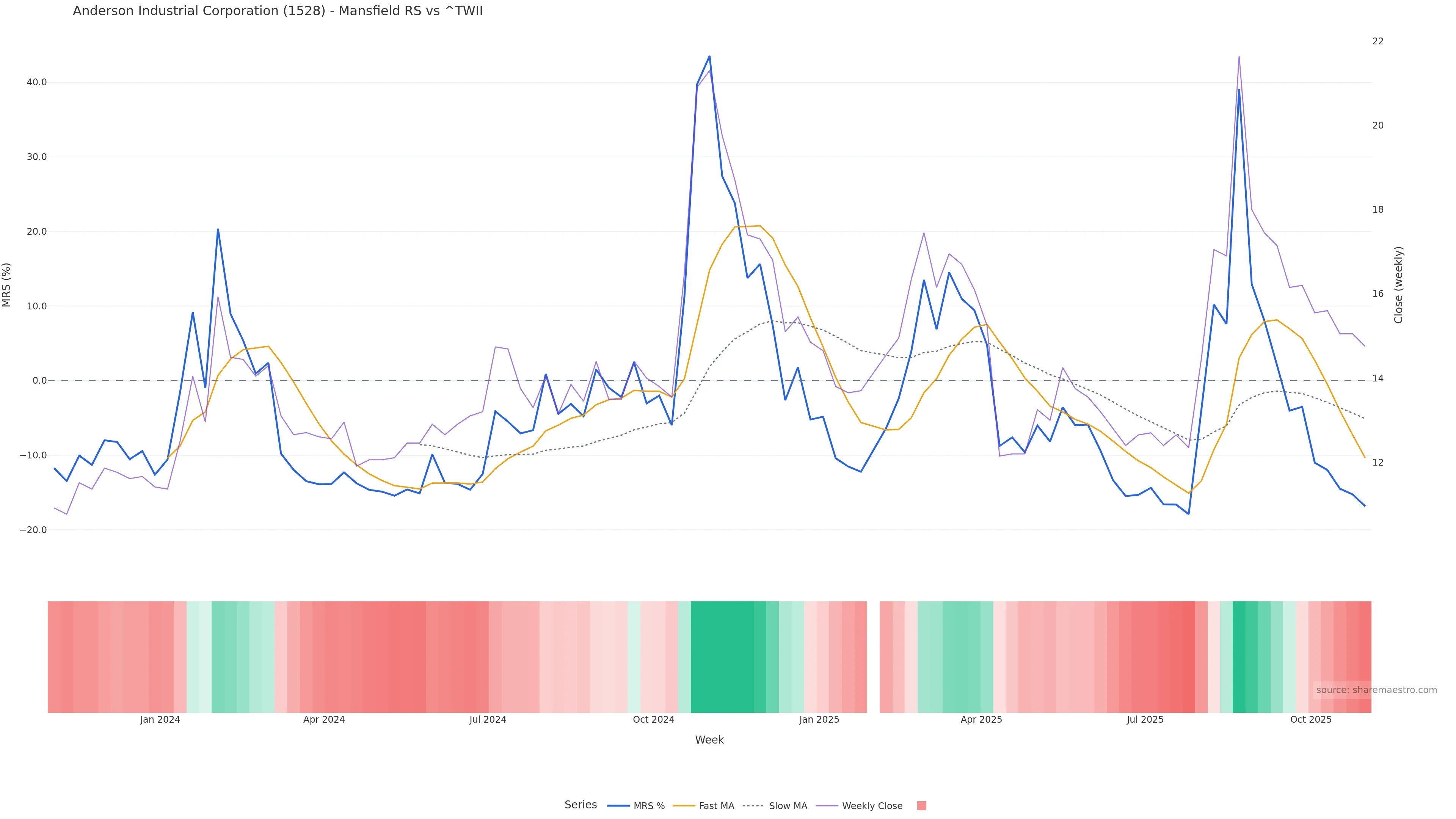Click the Series legend title
Viewport: 1456px width, 819px height.
coord(581,805)
